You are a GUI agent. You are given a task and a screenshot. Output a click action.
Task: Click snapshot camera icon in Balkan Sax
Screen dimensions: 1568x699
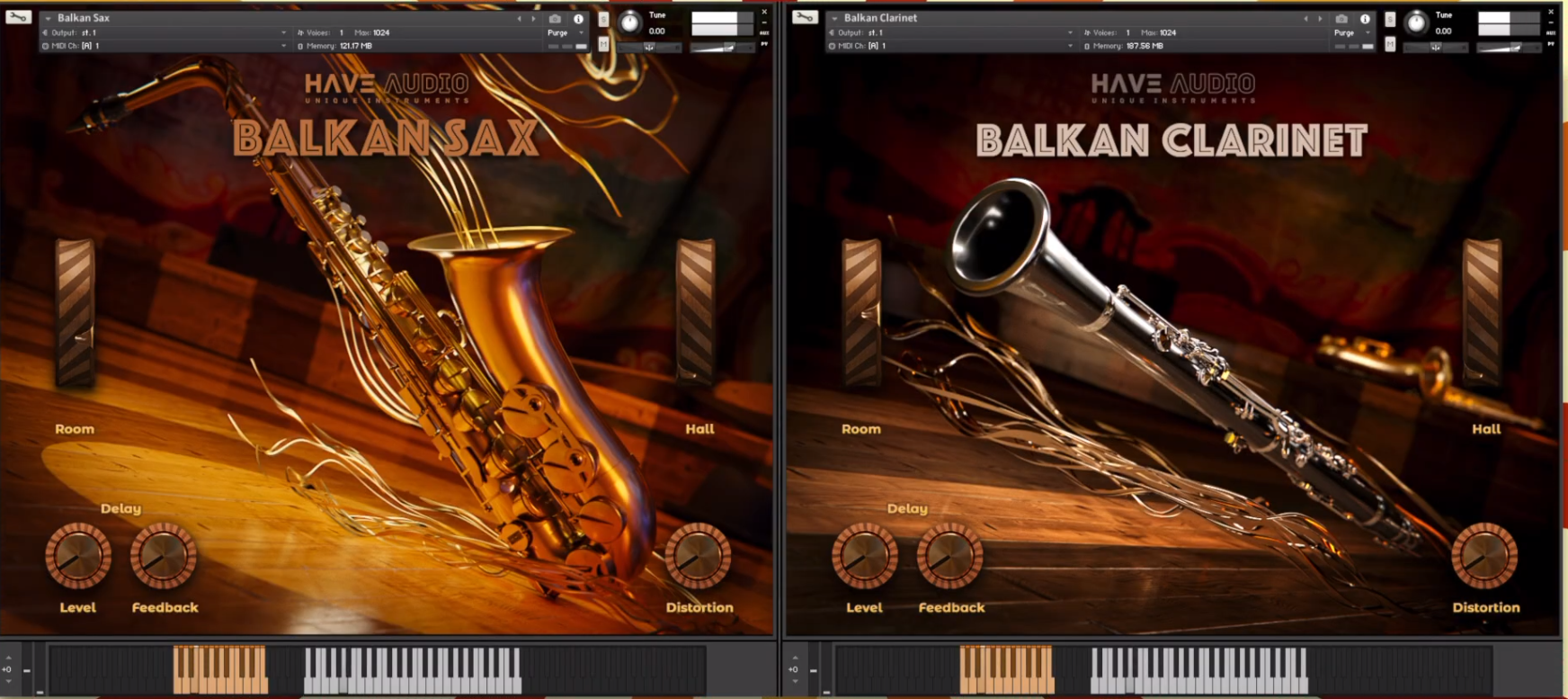point(555,19)
